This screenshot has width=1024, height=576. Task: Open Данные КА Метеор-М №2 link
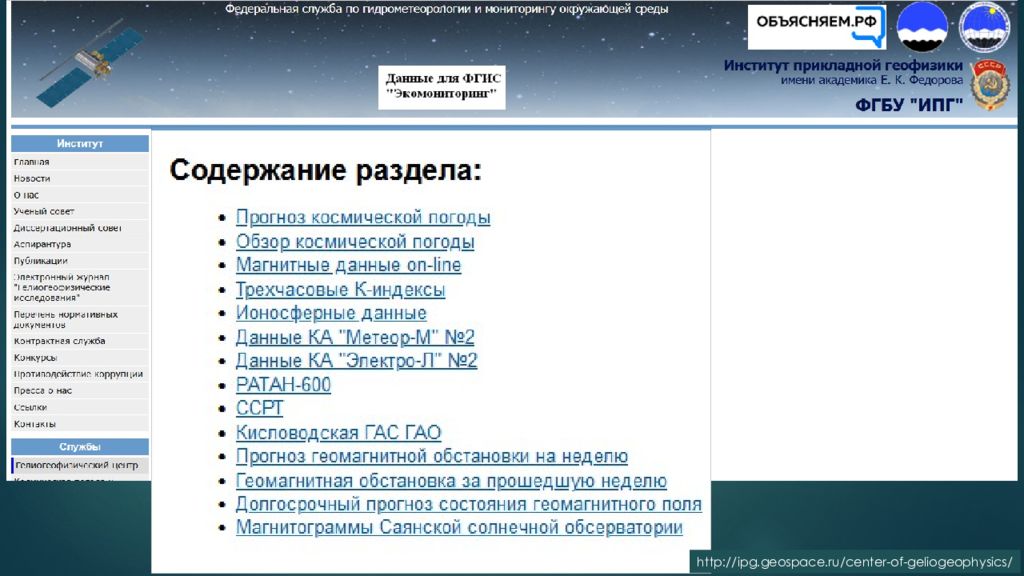click(x=355, y=337)
